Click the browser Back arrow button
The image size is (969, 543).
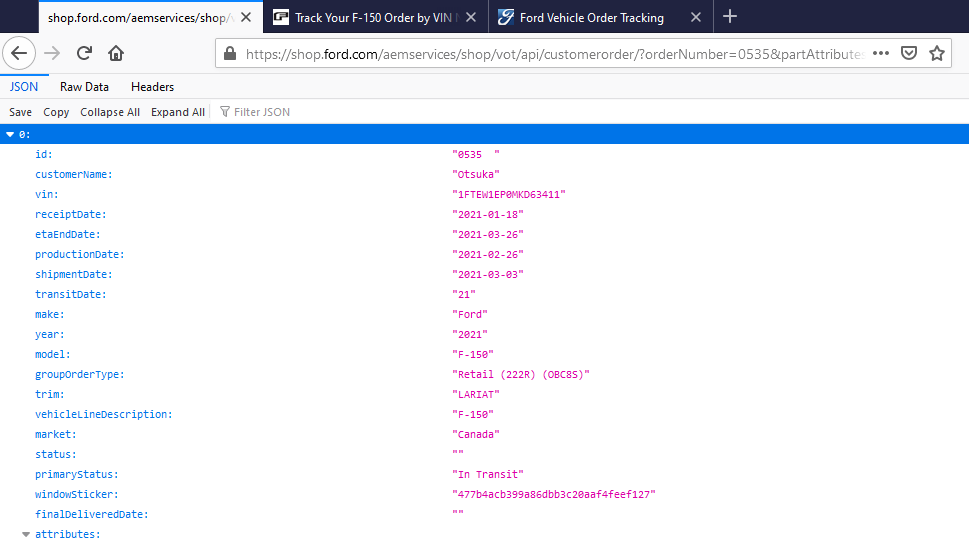coord(20,53)
